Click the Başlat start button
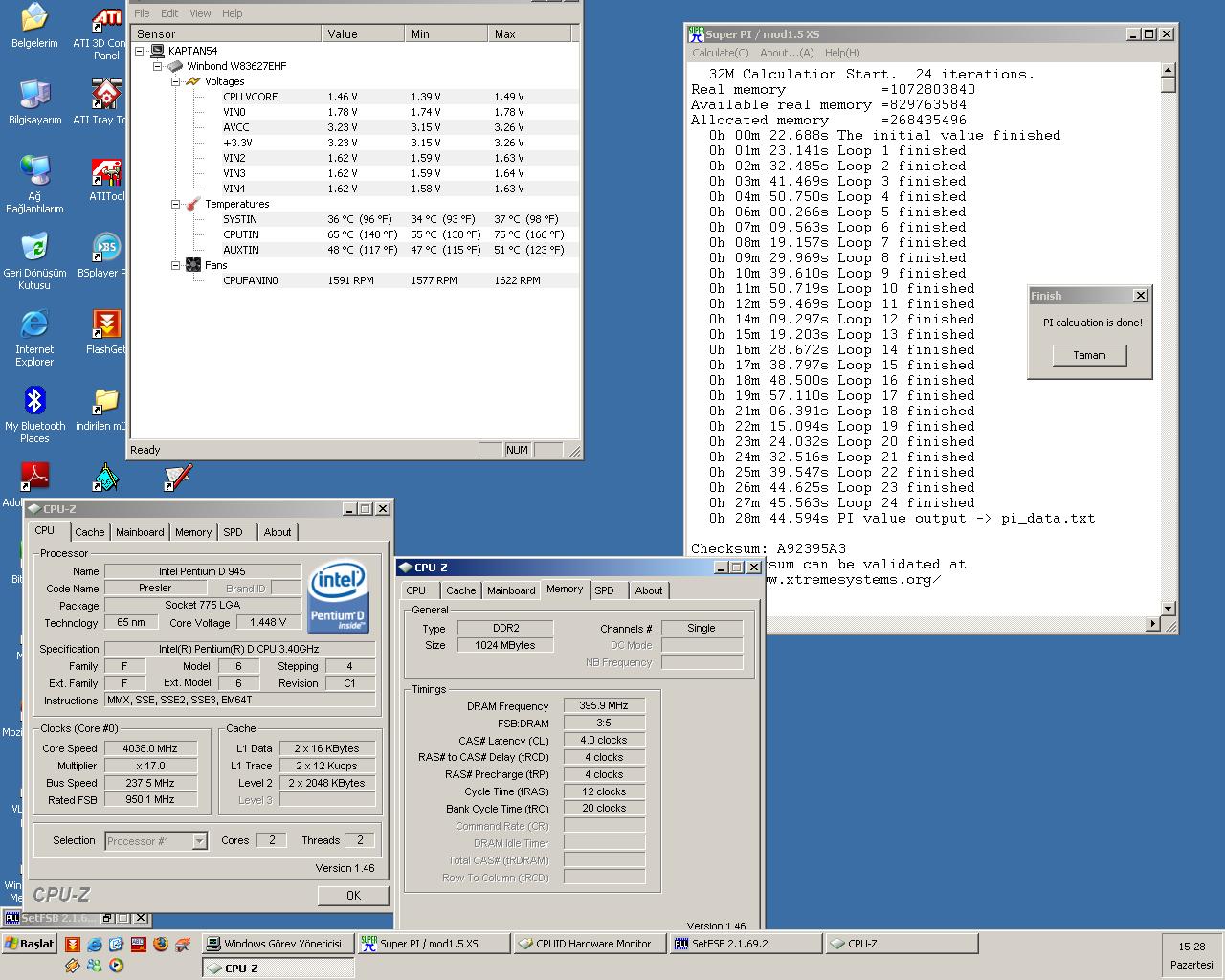Image resolution: width=1225 pixels, height=980 pixels. 30,944
